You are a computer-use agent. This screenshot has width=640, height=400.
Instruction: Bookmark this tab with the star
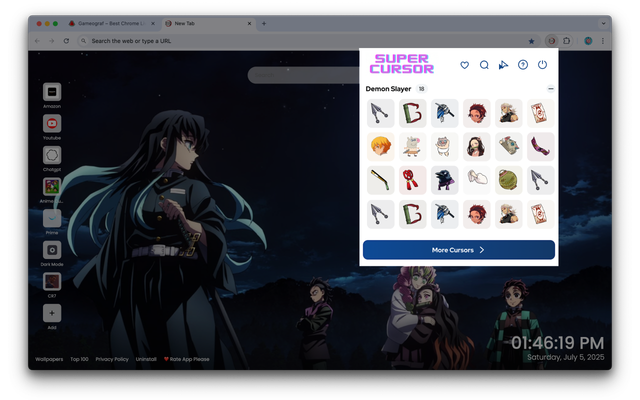(531, 41)
